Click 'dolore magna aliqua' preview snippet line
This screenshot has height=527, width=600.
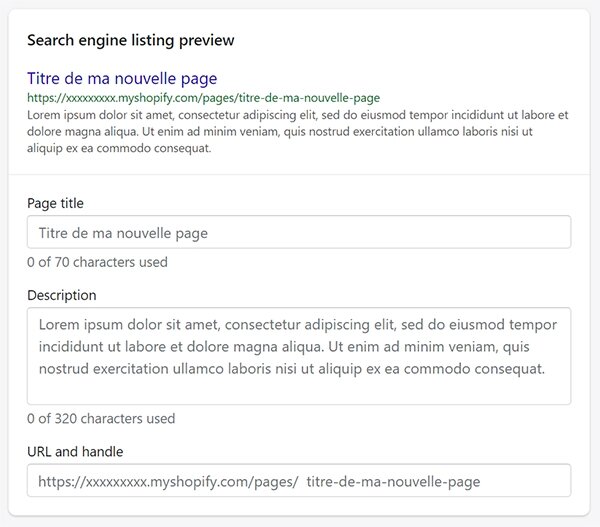point(280,132)
